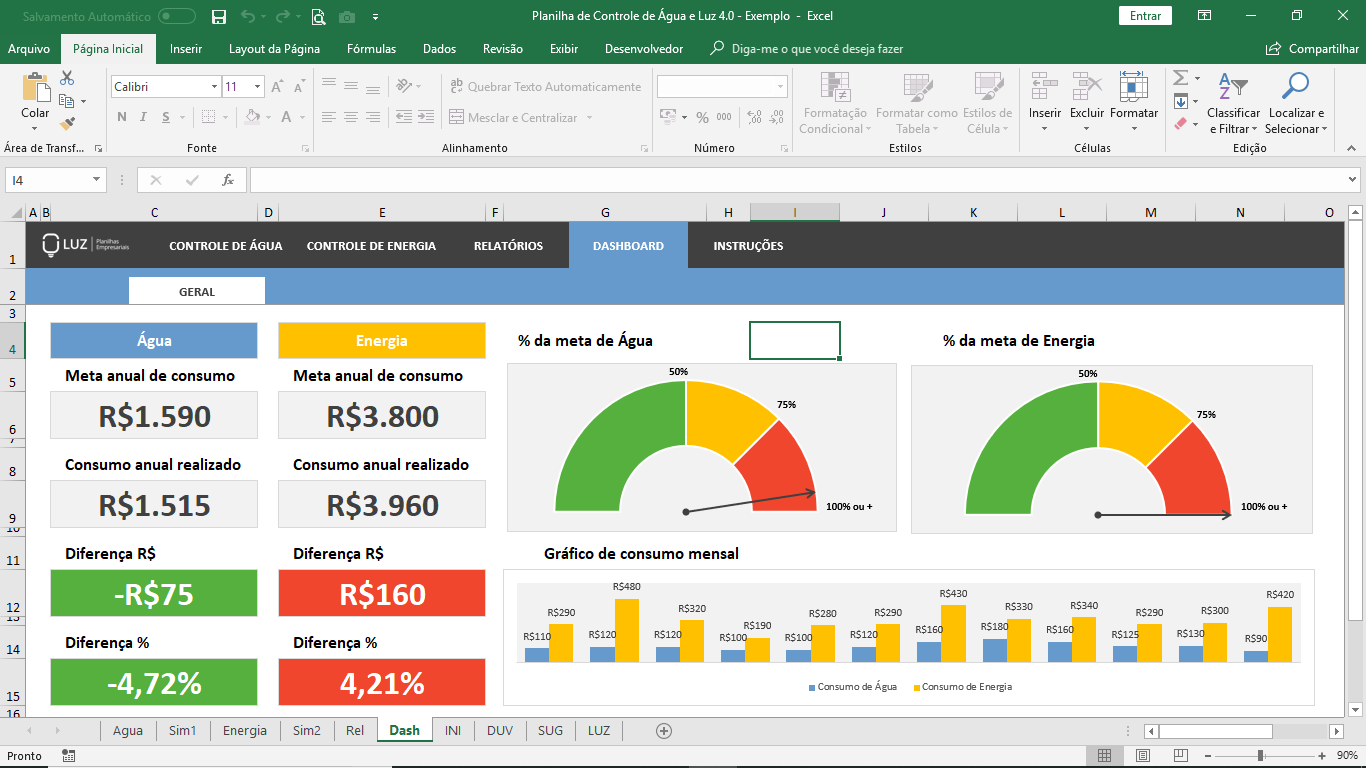Click the Redo arrow icon
This screenshot has height=768, width=1366.
[283, 16]
